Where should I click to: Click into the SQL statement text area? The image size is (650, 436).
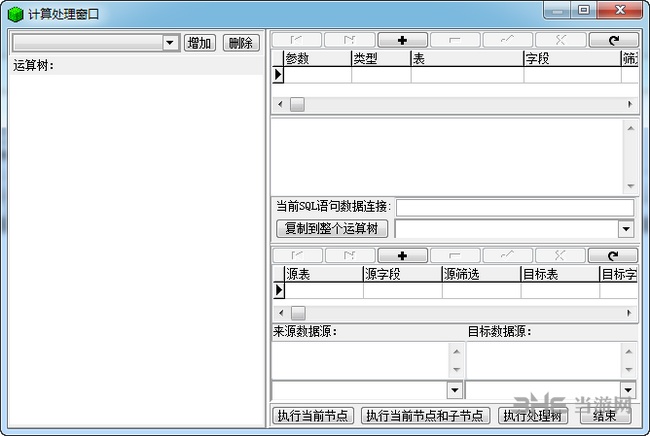pos(447,157)
